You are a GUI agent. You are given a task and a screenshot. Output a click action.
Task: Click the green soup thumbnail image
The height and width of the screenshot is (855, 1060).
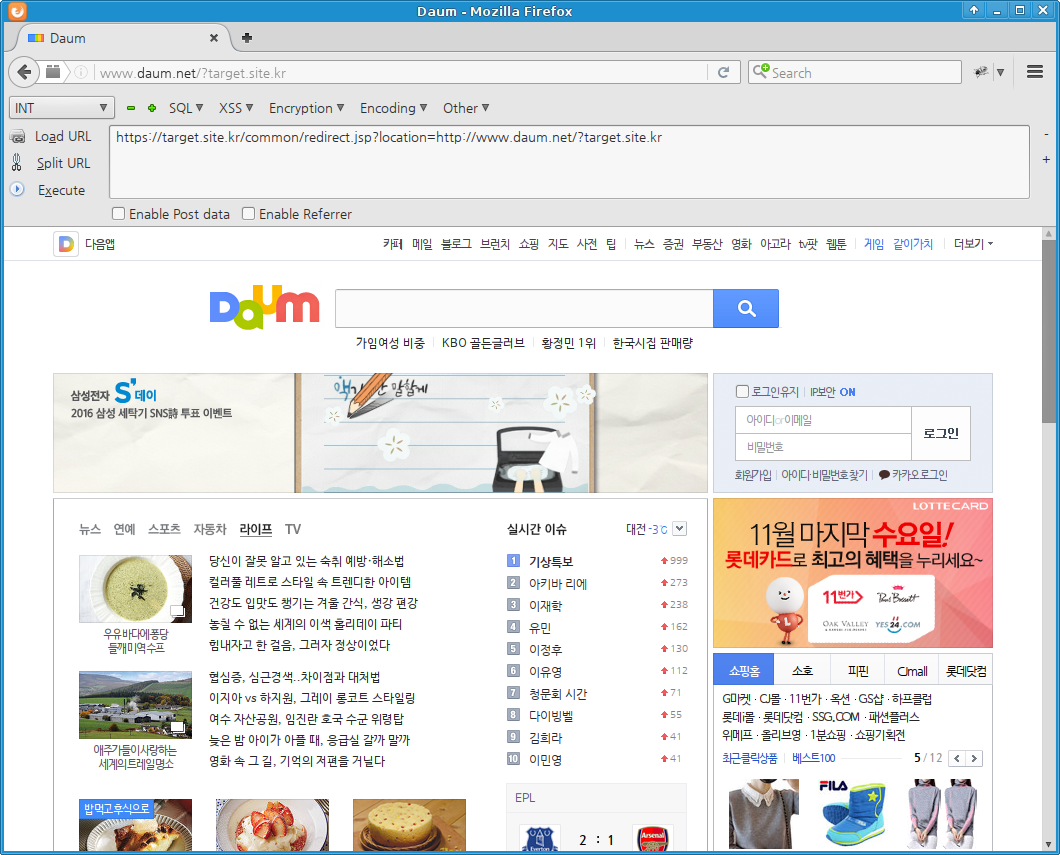click(x=135, y=589)
